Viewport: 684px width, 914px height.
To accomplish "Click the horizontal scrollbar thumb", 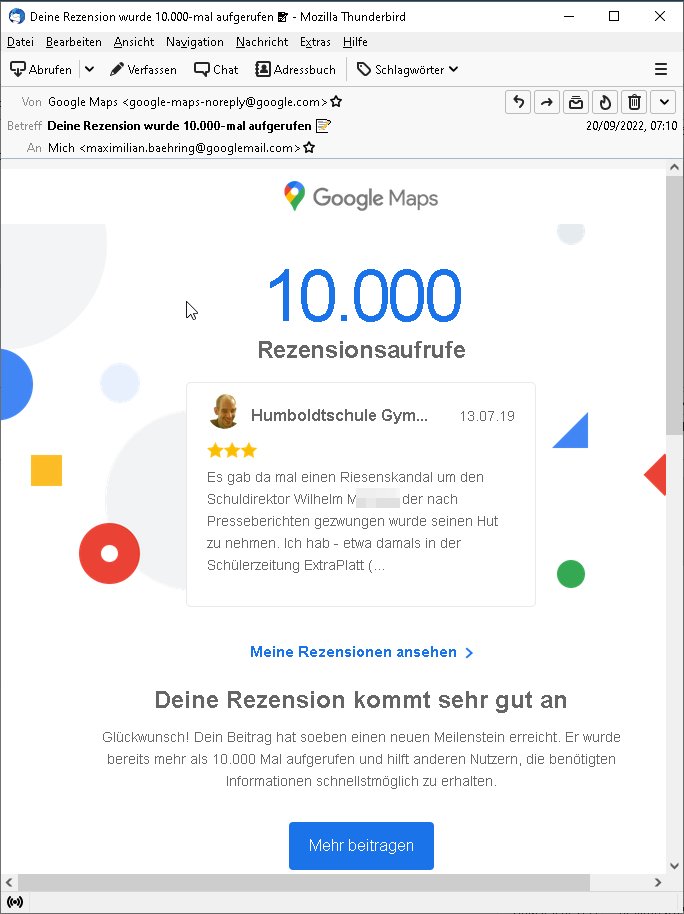I will coord(304,883).
